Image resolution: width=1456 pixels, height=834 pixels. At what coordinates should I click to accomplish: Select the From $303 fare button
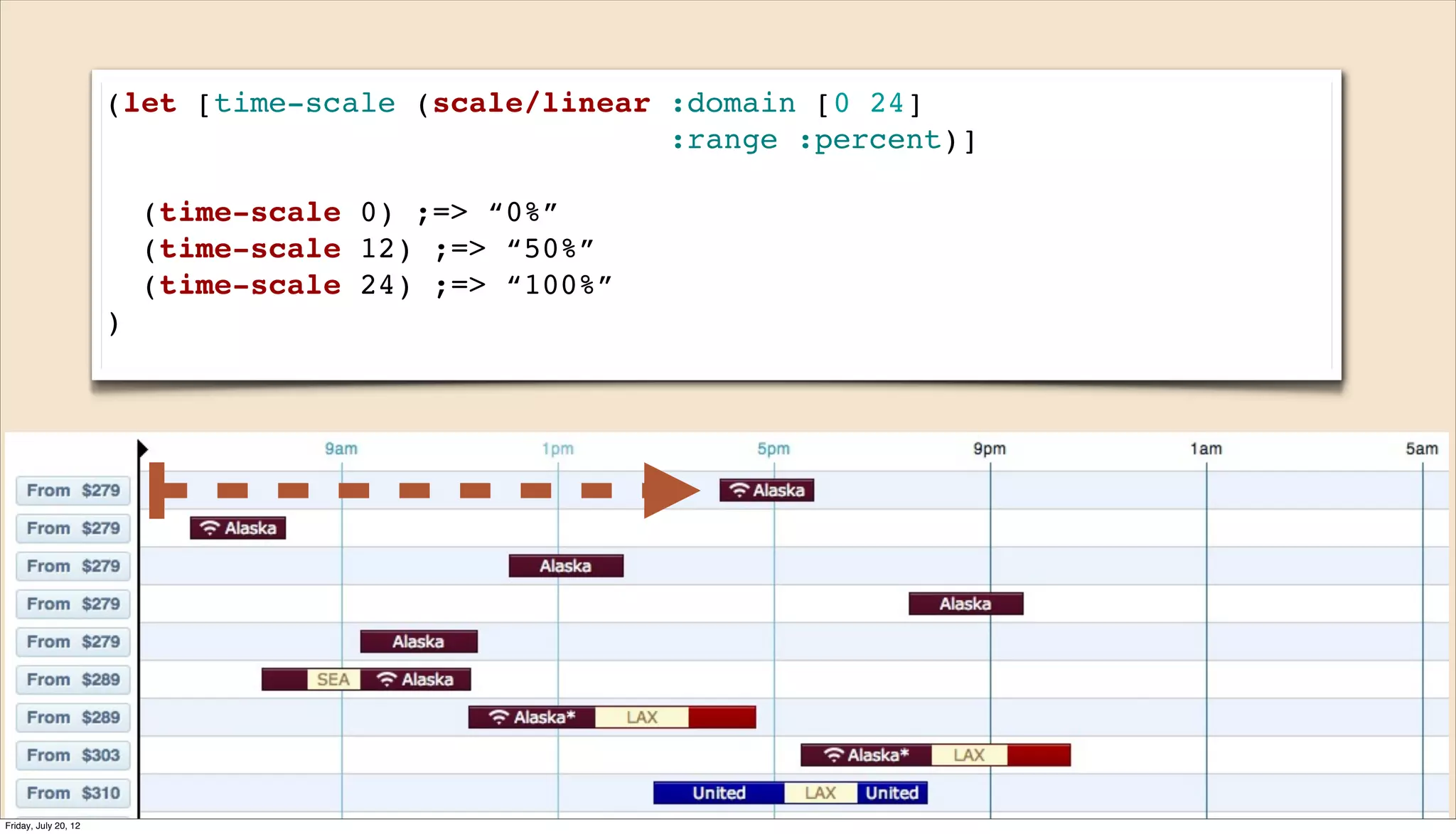pyautogui.click(x=73, y=755)
